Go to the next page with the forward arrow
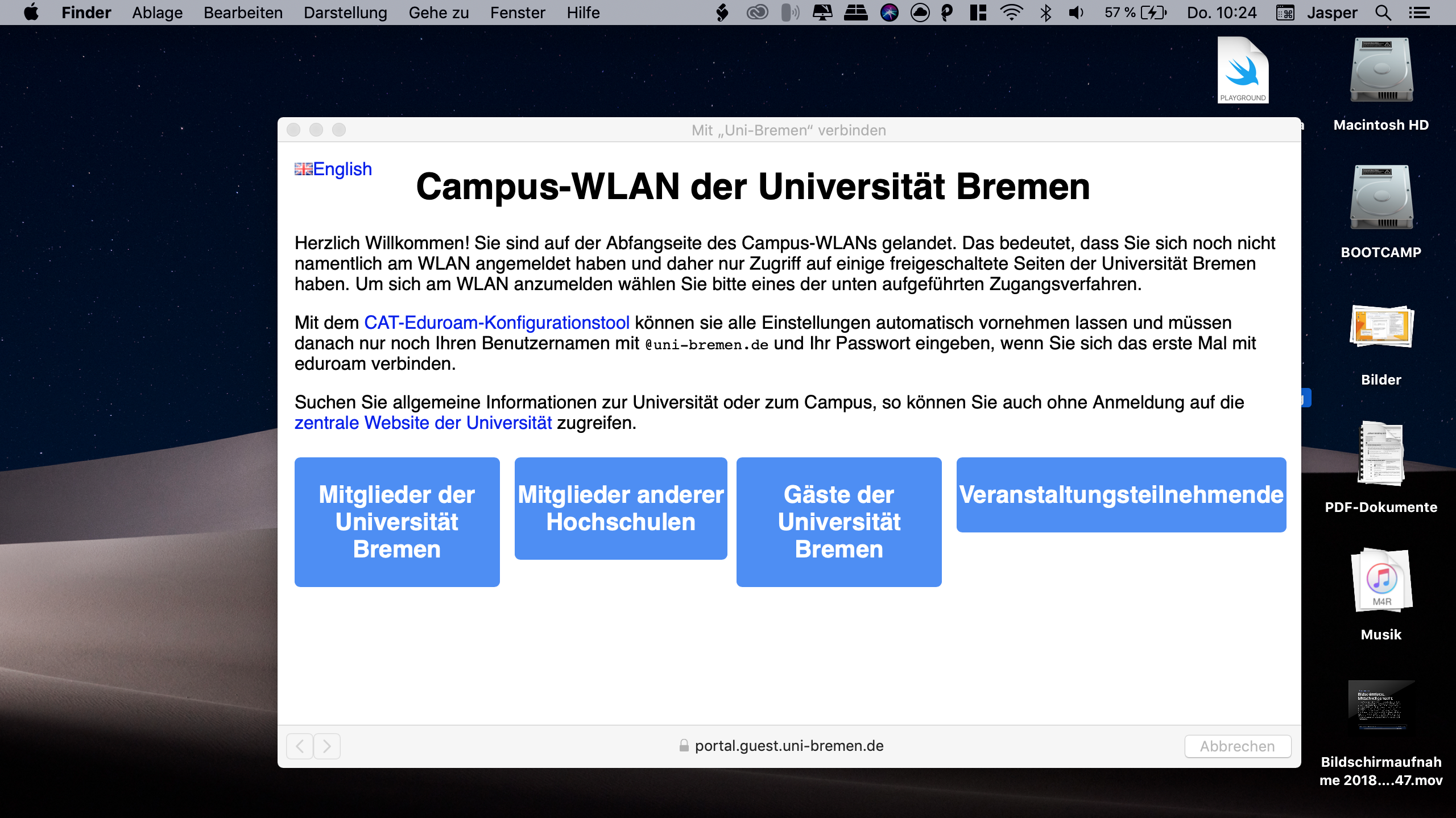1456x818 pixels. tap(327, 746)
